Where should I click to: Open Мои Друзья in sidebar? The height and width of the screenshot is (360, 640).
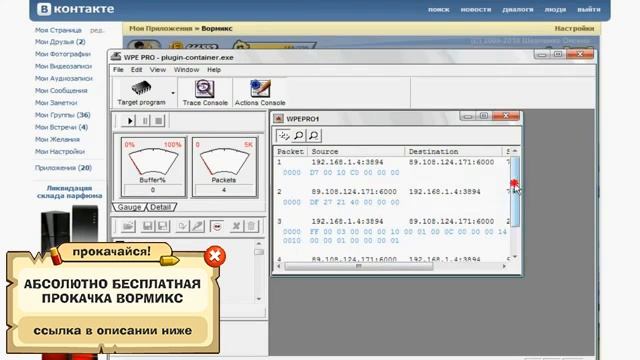[x=60, y=42]
